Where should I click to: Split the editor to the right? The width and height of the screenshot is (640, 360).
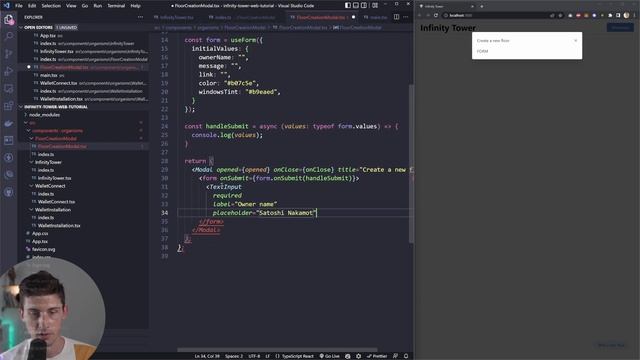click(396, 17)
